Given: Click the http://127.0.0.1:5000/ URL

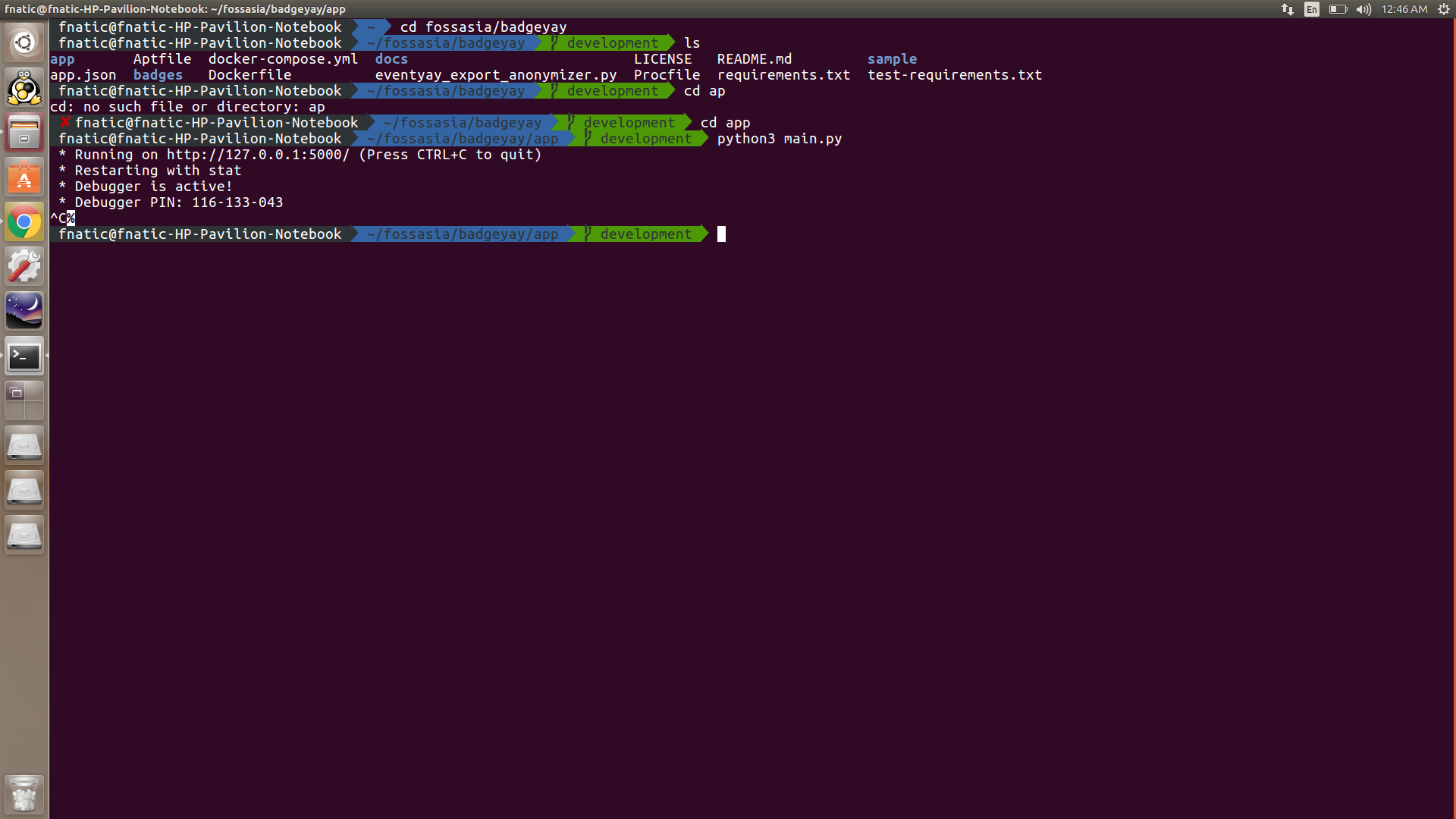Looking at the screenshot, I should 258,155.
